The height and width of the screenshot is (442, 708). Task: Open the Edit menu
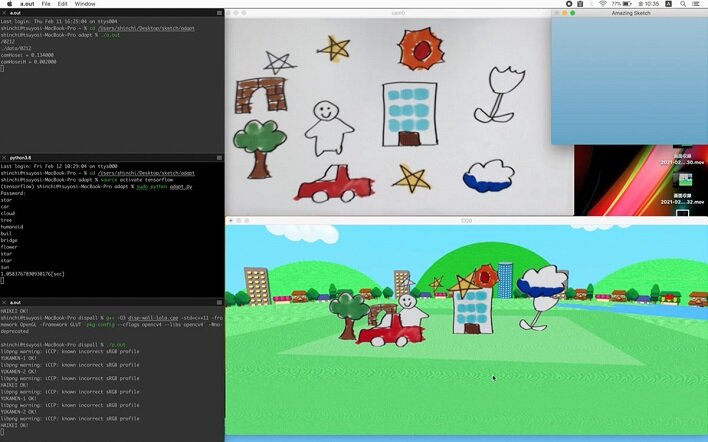pyautogui.click(x=62, y=4)
